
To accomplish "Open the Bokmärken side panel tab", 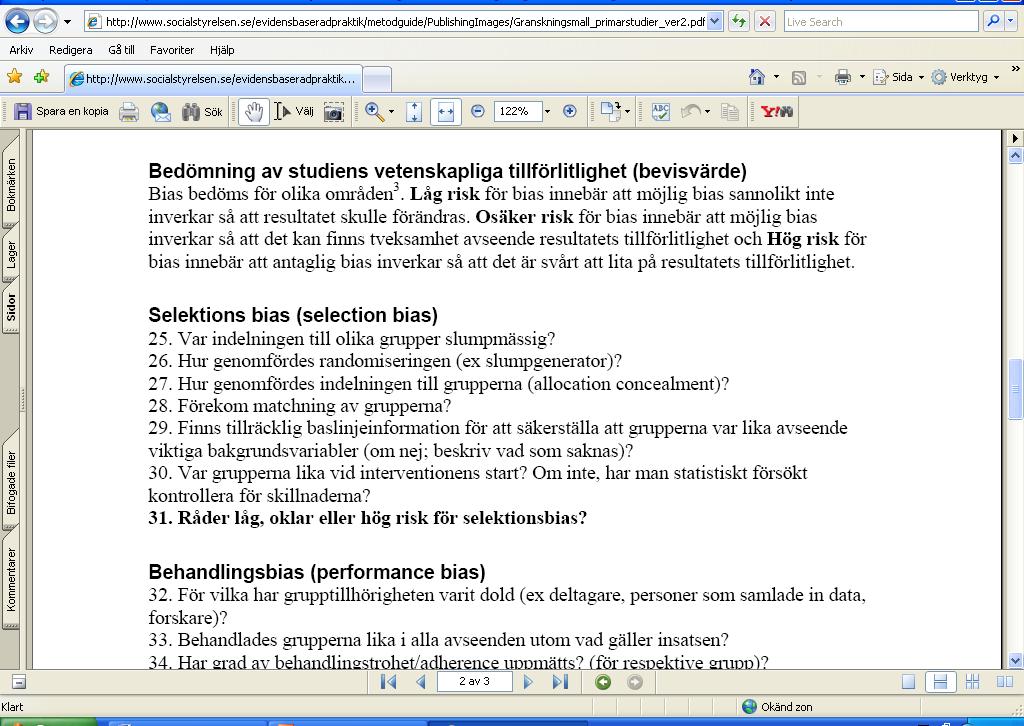I will tap(10, 185).
